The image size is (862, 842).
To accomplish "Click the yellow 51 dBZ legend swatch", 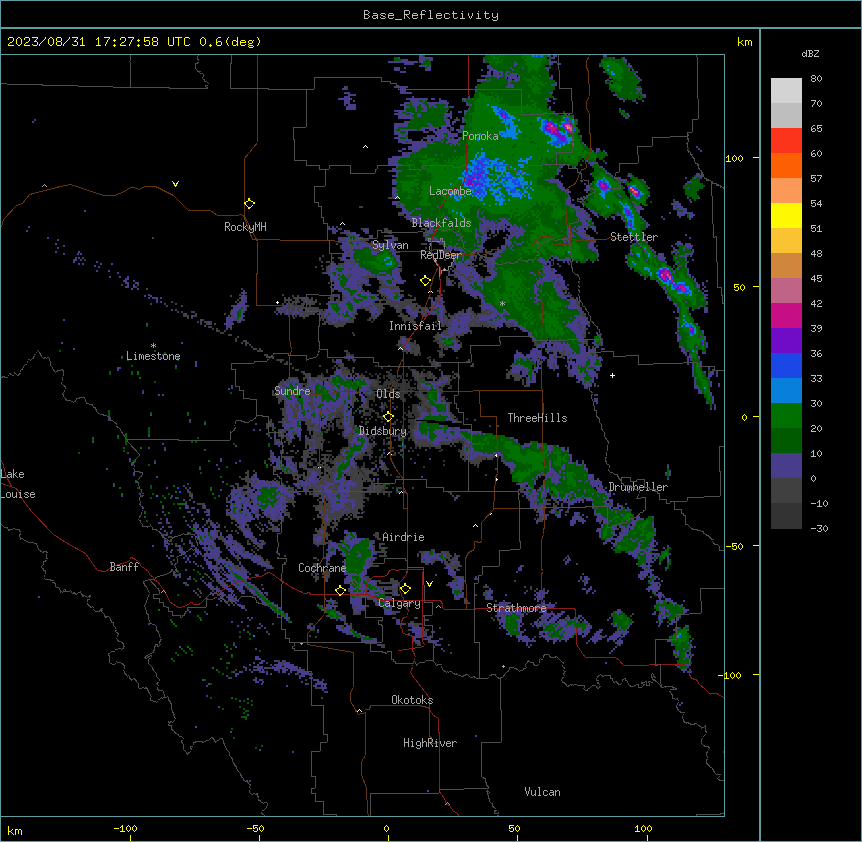I will click(786, 215).
